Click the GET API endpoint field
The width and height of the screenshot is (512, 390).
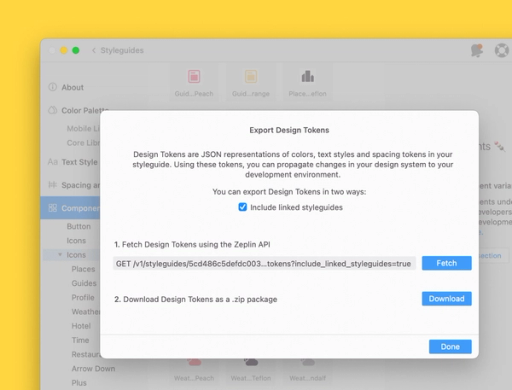pyautogui.click(x=264, y=263)
